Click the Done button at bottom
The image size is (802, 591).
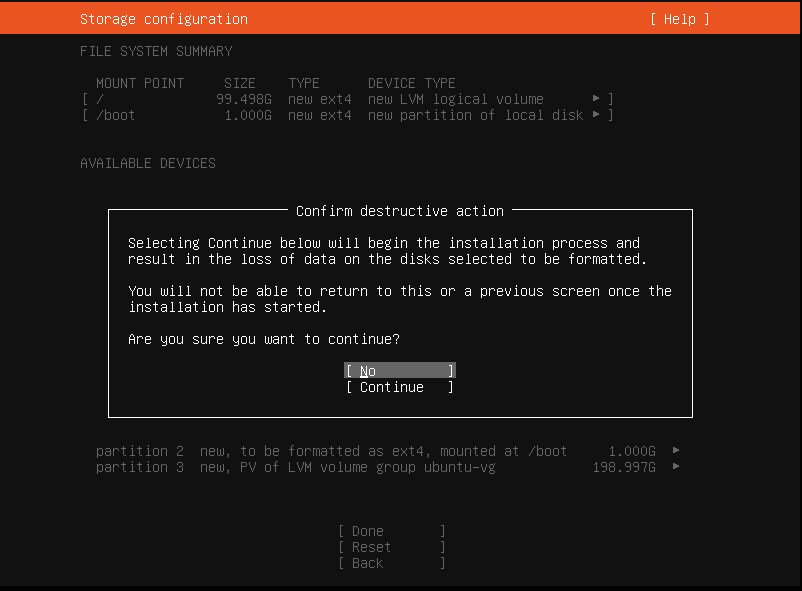coord(391,531)
